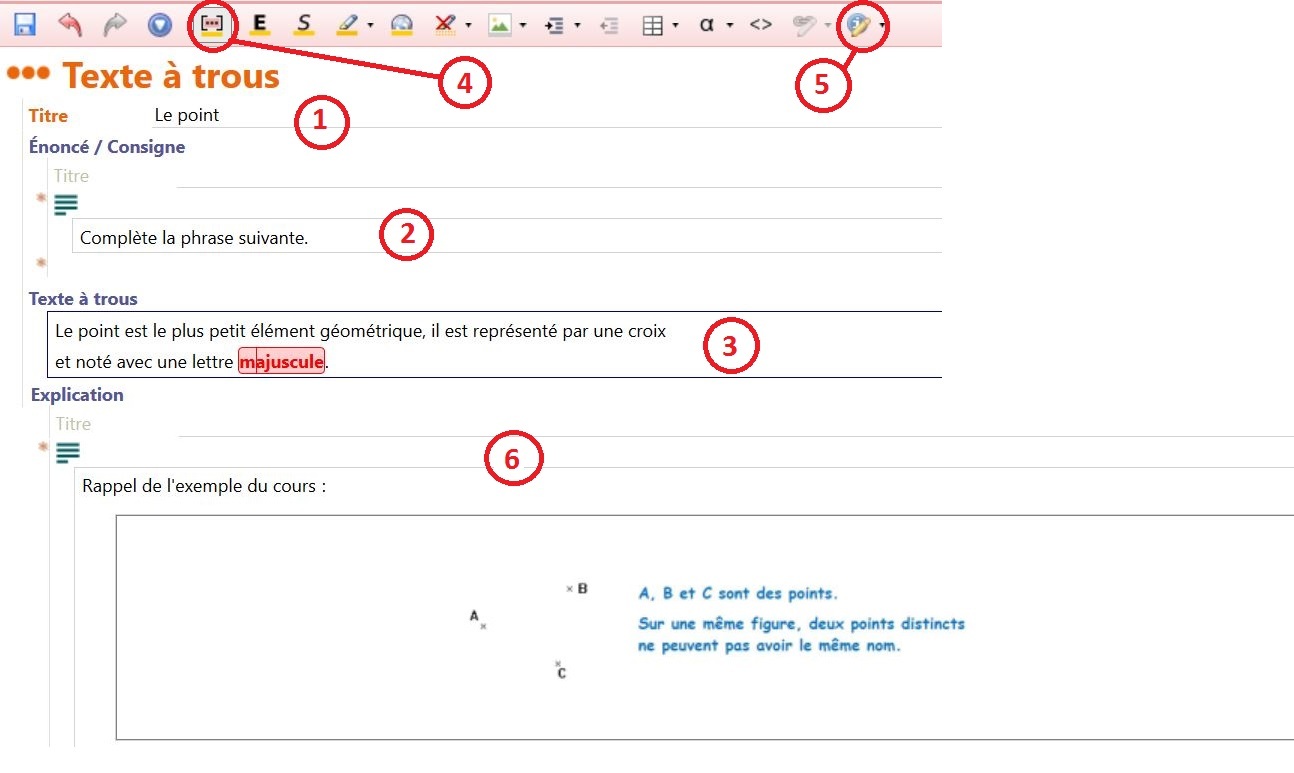The width and height of the screenshot is (1294, 773).
Task: Click the insert image icon
Action: tap(502, 24)
